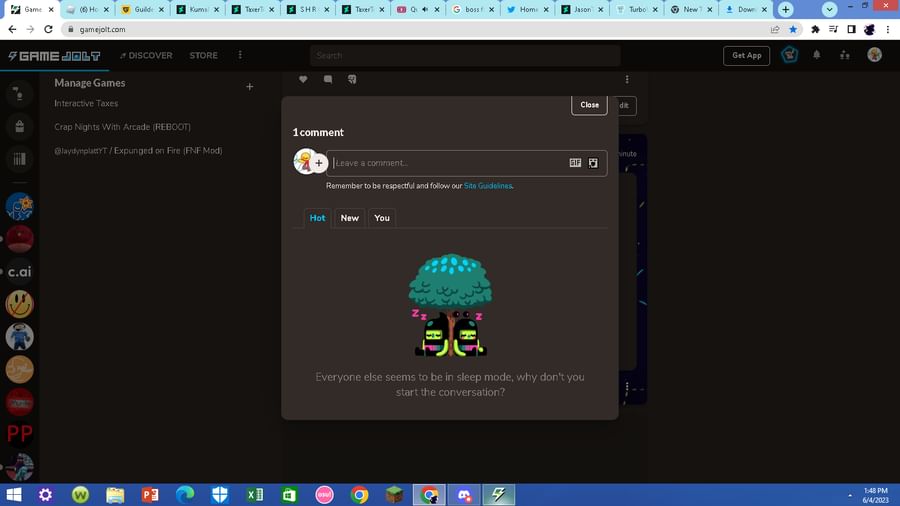This screenshot has width=900, height=506.
Task: Open the quests shield icon in header
Action: tap(790, 55)
